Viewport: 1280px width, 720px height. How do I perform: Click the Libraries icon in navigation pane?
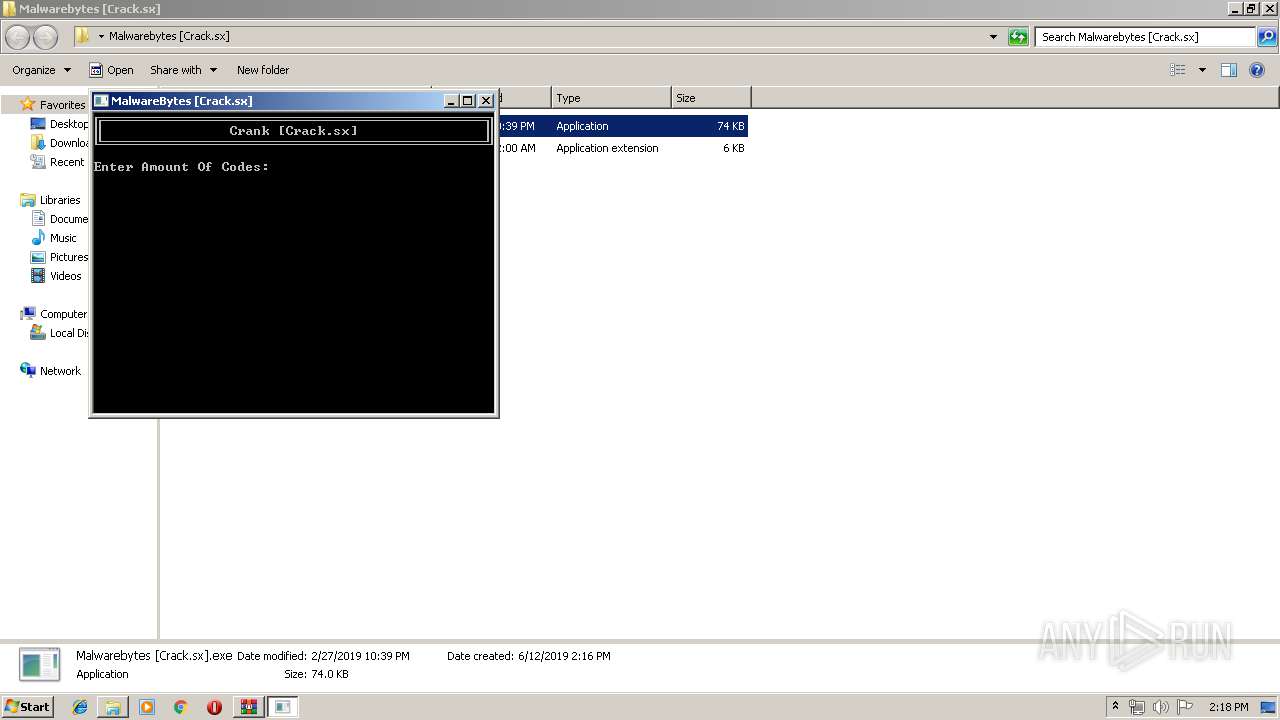point(28,200)
